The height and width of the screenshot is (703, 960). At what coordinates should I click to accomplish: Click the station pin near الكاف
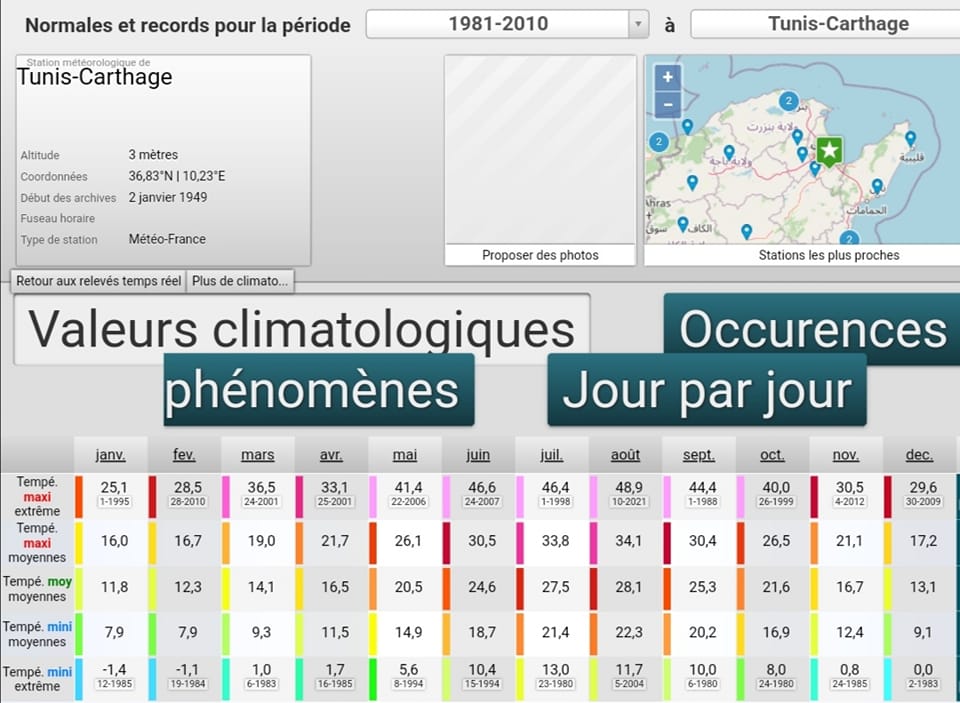click(683, 224)
